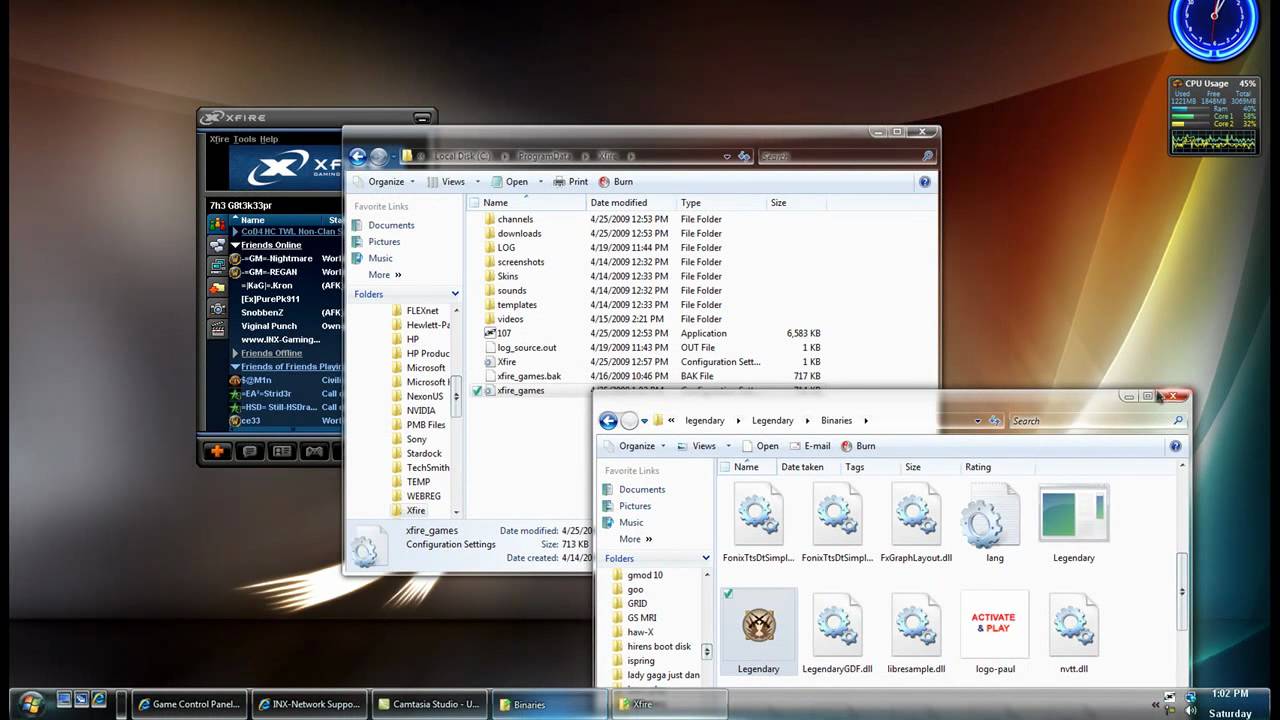Image resolution: width=1280 pixels, height=720 pixels.
Task: Open the Xfire friends list tab icon
Action: tap(217, 224)
